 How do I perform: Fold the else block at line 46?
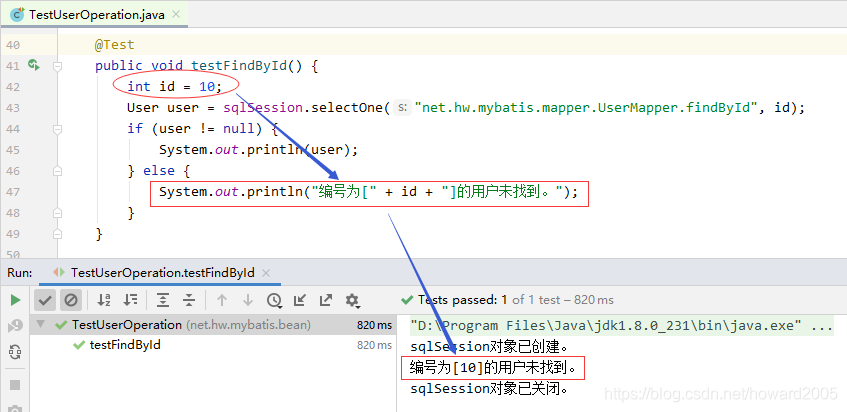click(x=57, y=171)
